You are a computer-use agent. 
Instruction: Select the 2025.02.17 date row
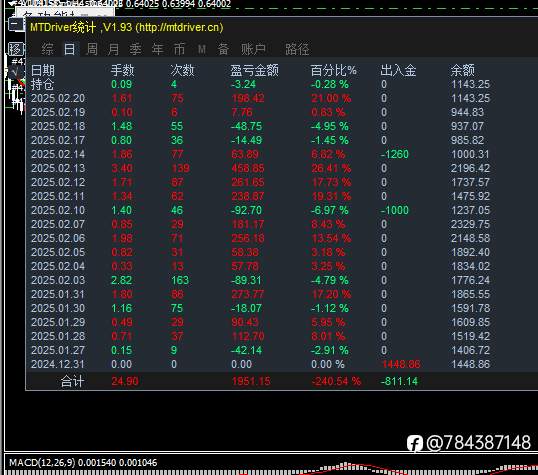[58, 140]
